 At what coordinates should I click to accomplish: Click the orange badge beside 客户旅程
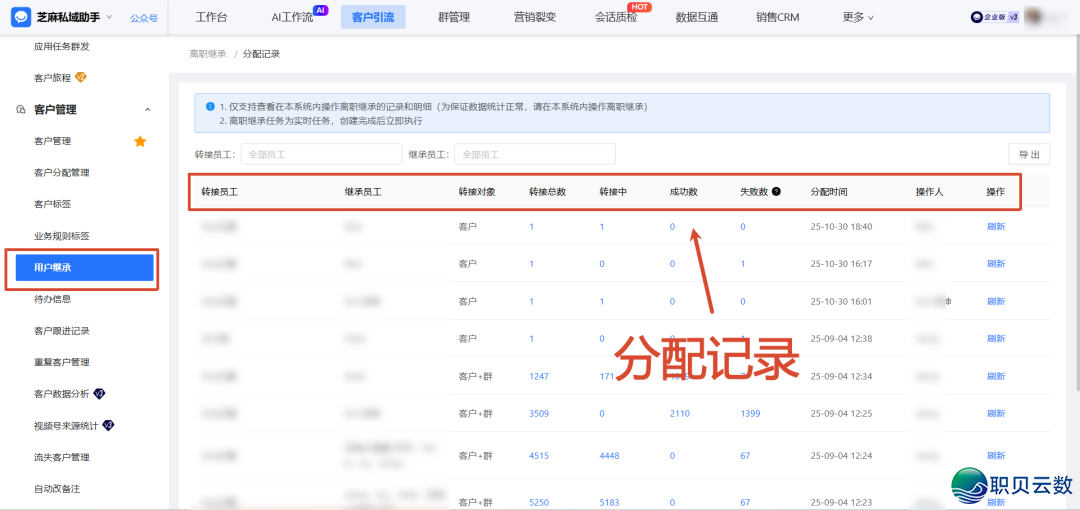(x=80, y=77)
